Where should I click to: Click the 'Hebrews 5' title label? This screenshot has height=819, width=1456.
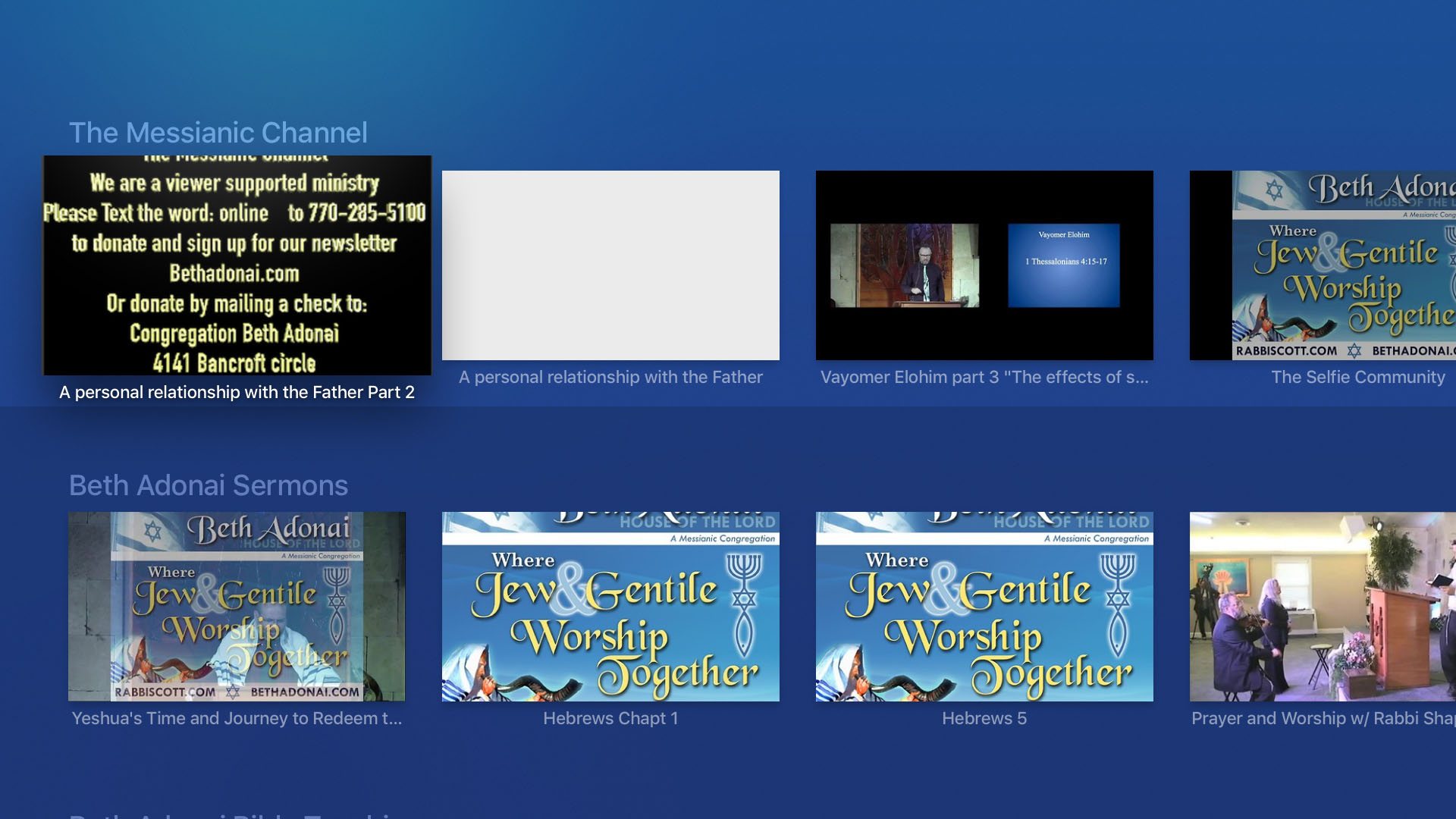[984, 718]
